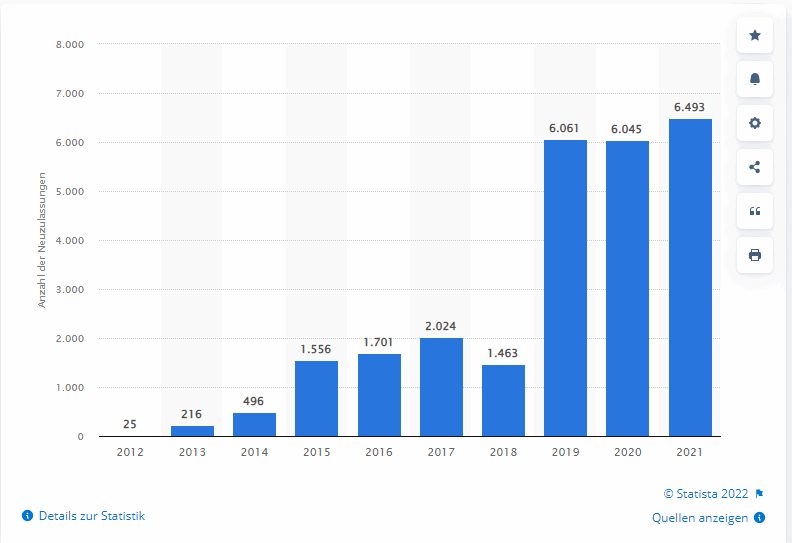Image resolution: width=792 pixels, height=543 pixels.
Task: Click the value label 6.045
Action: tap(626, 129)
